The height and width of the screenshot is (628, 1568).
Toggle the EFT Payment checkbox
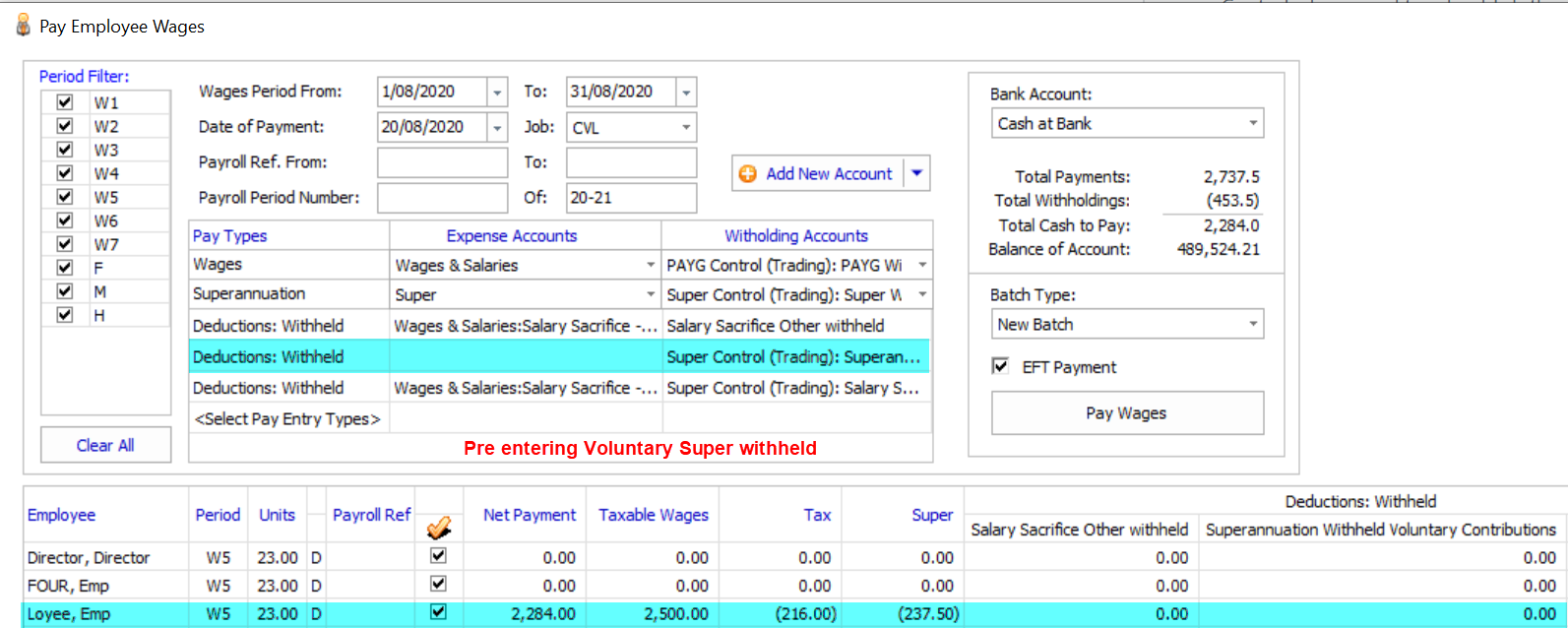(1001, 366)
